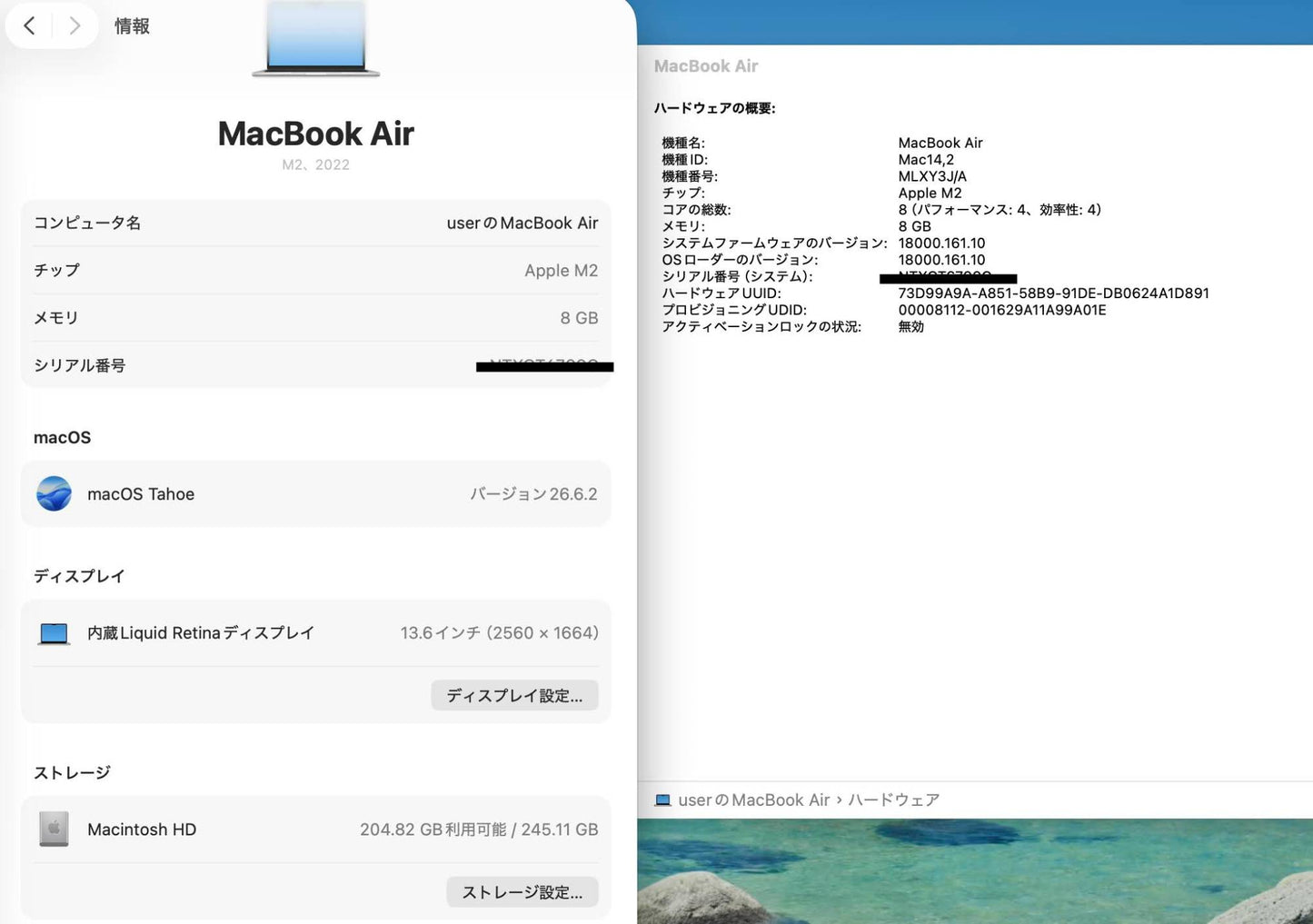Click the M2、2022 subtitle
This screenshot has height=924, width=1313.
pyautogui.click(x=316, y=164)
